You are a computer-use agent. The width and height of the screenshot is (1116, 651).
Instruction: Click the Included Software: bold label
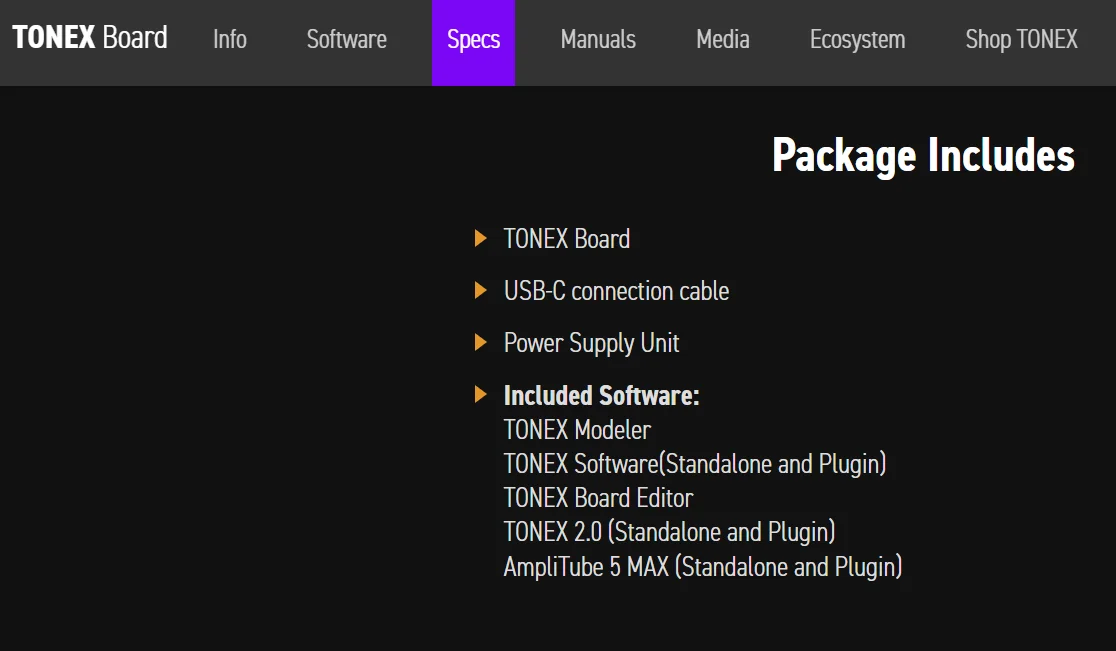601,396
